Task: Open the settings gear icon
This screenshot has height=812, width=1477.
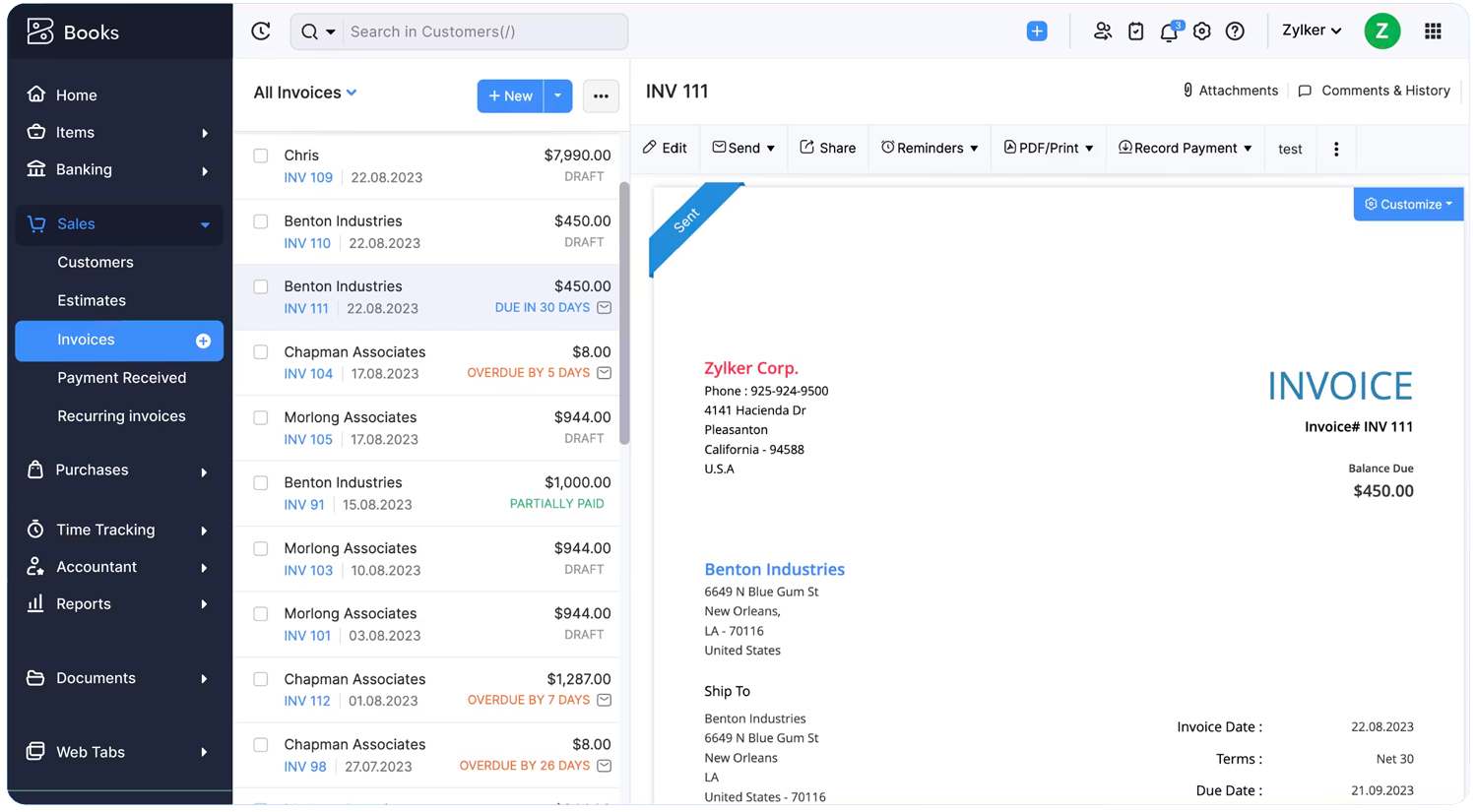Action: tap(1202, 31)
